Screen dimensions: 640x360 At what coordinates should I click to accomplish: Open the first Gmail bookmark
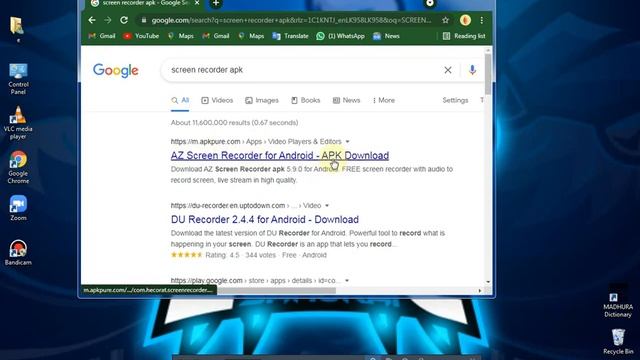click(x=102, y=36)
